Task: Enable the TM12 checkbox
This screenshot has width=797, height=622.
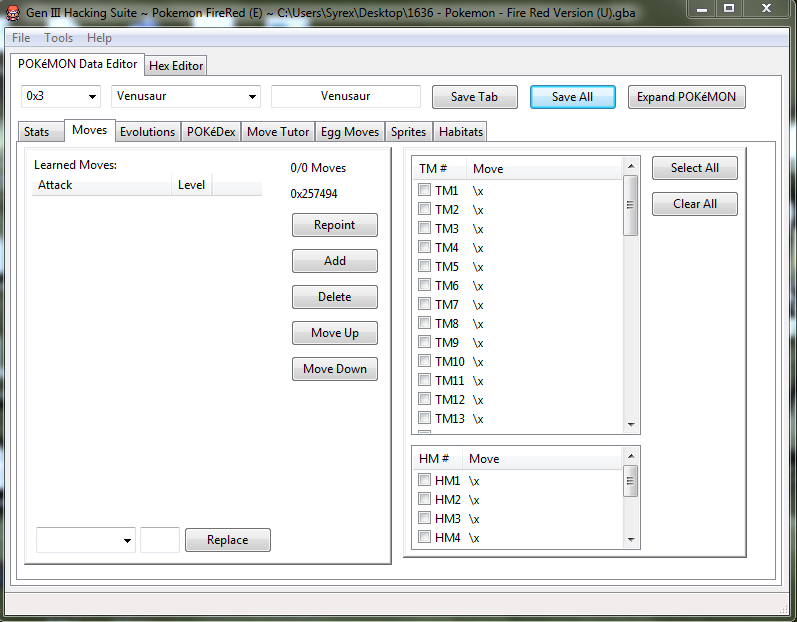Action: coord(424,399)
